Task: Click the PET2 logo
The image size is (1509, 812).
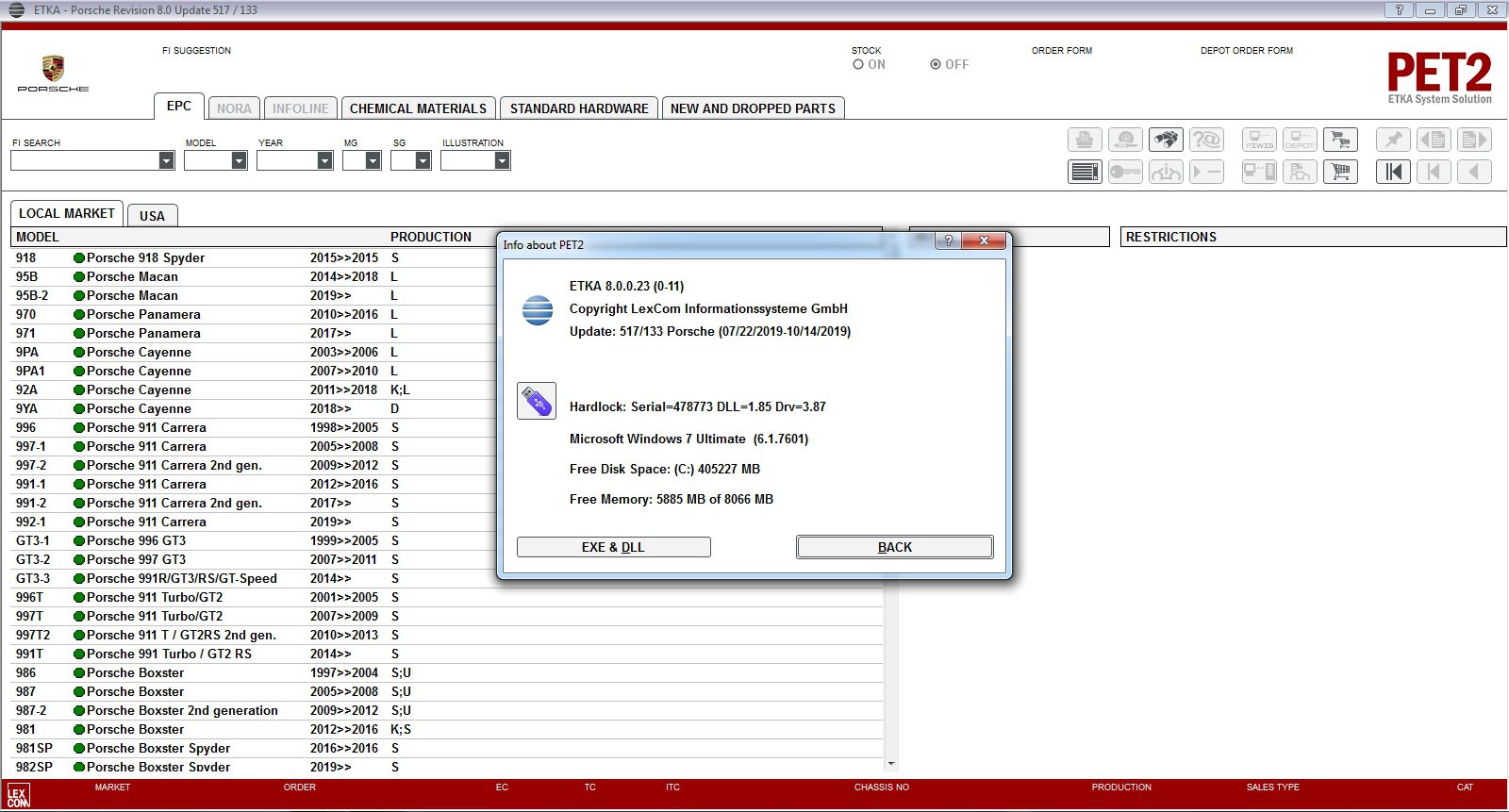Action: (x=1439, y=77)
